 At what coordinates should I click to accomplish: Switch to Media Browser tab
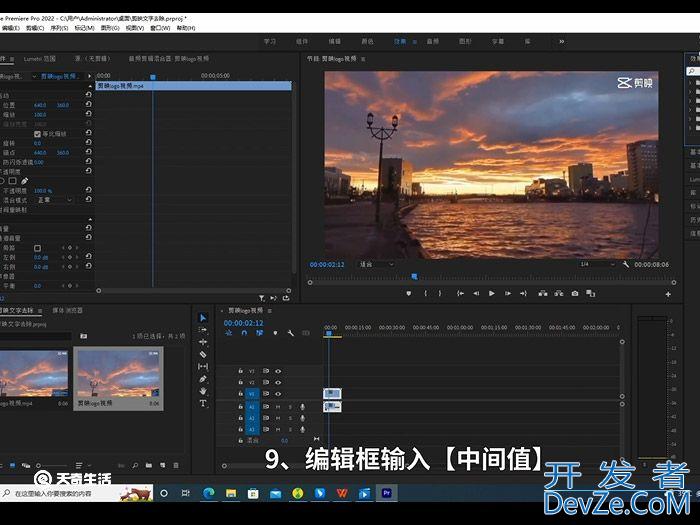(67, 311)
